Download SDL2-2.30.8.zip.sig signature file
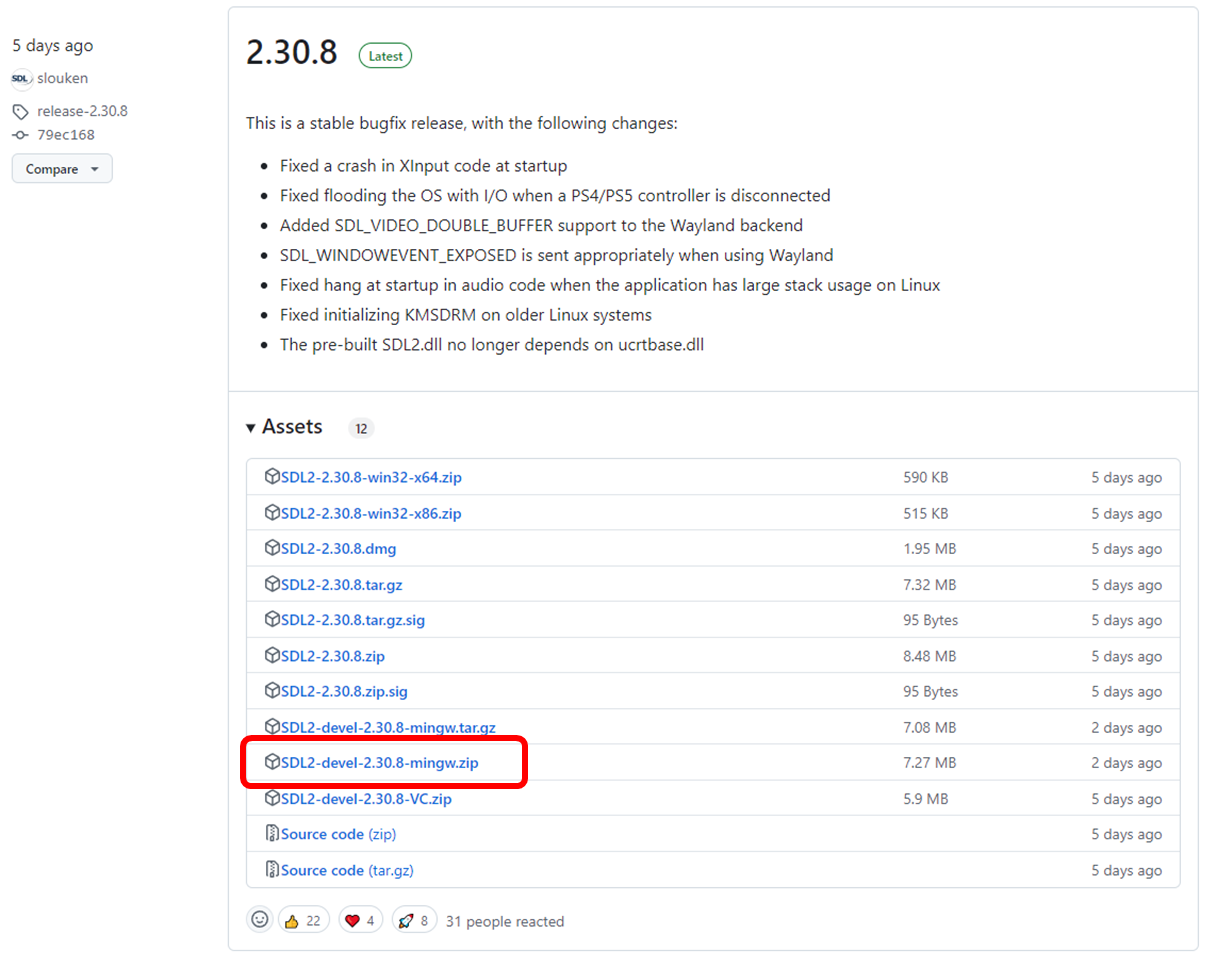This screenshot has height=967, width=1217. point(344,692)
